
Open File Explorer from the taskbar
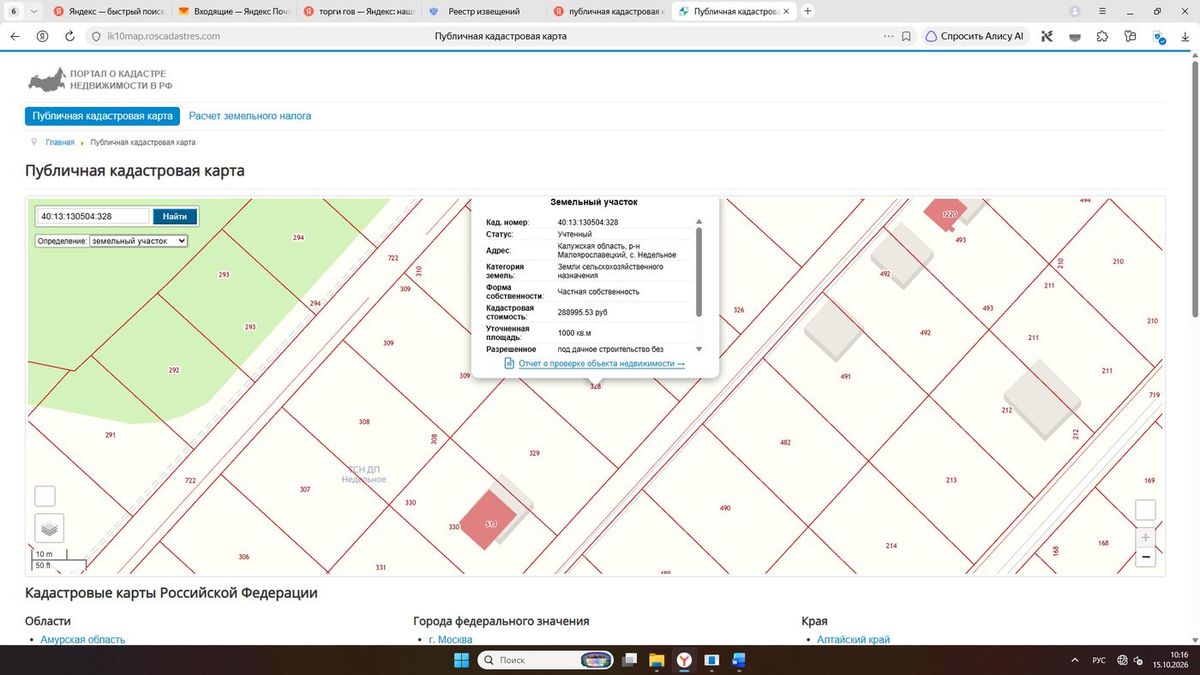coord(657,660)
